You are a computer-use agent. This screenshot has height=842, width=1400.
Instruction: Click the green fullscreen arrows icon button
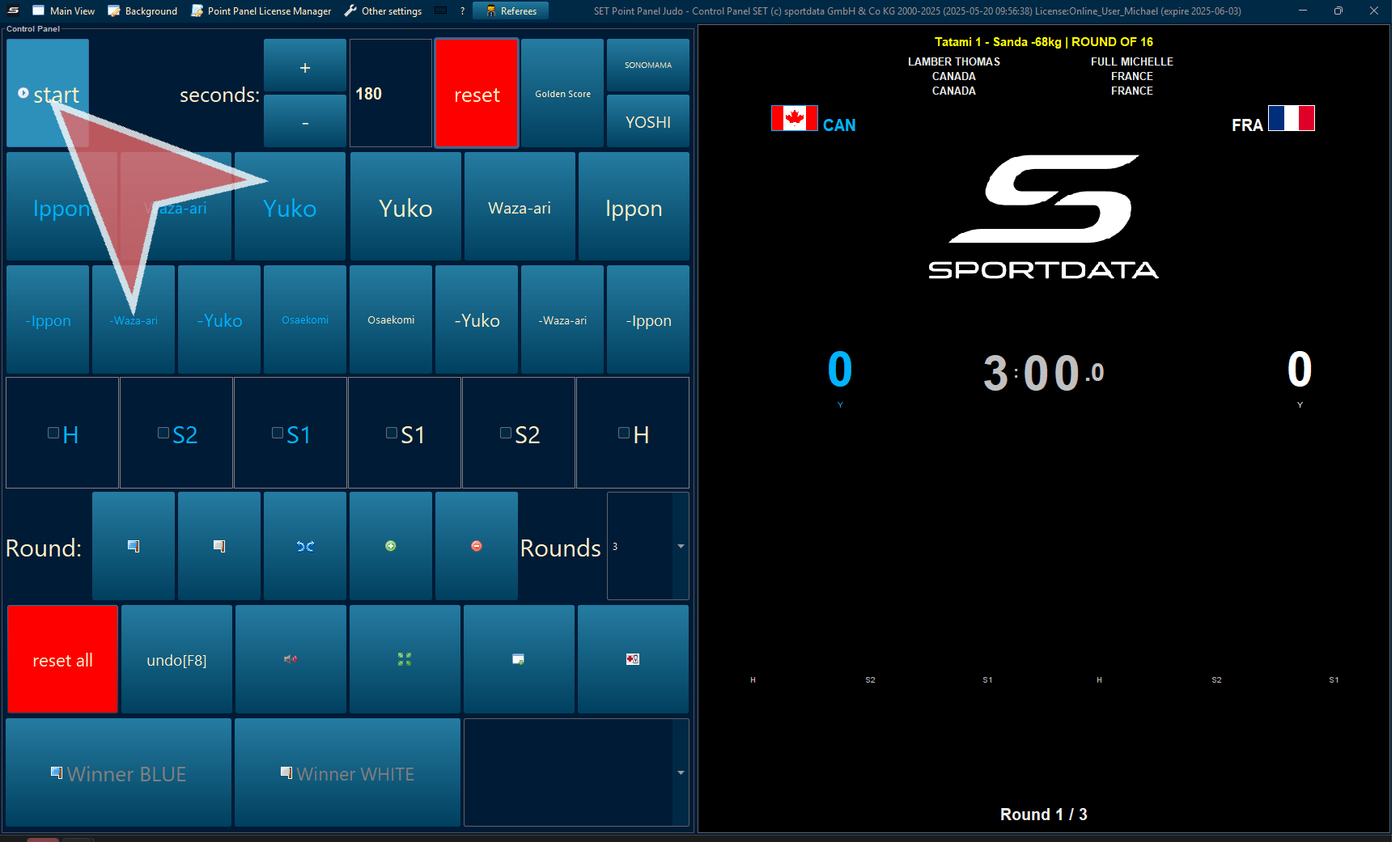[x=405, y=659]
